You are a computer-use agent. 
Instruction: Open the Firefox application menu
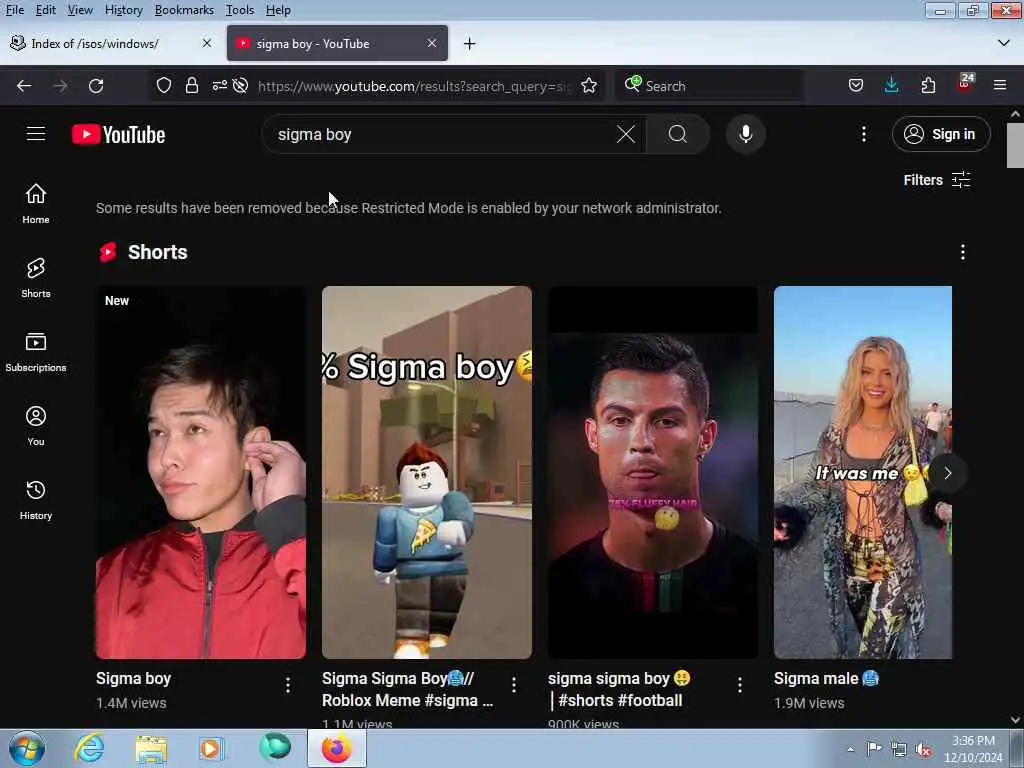tap(1000, 86)
